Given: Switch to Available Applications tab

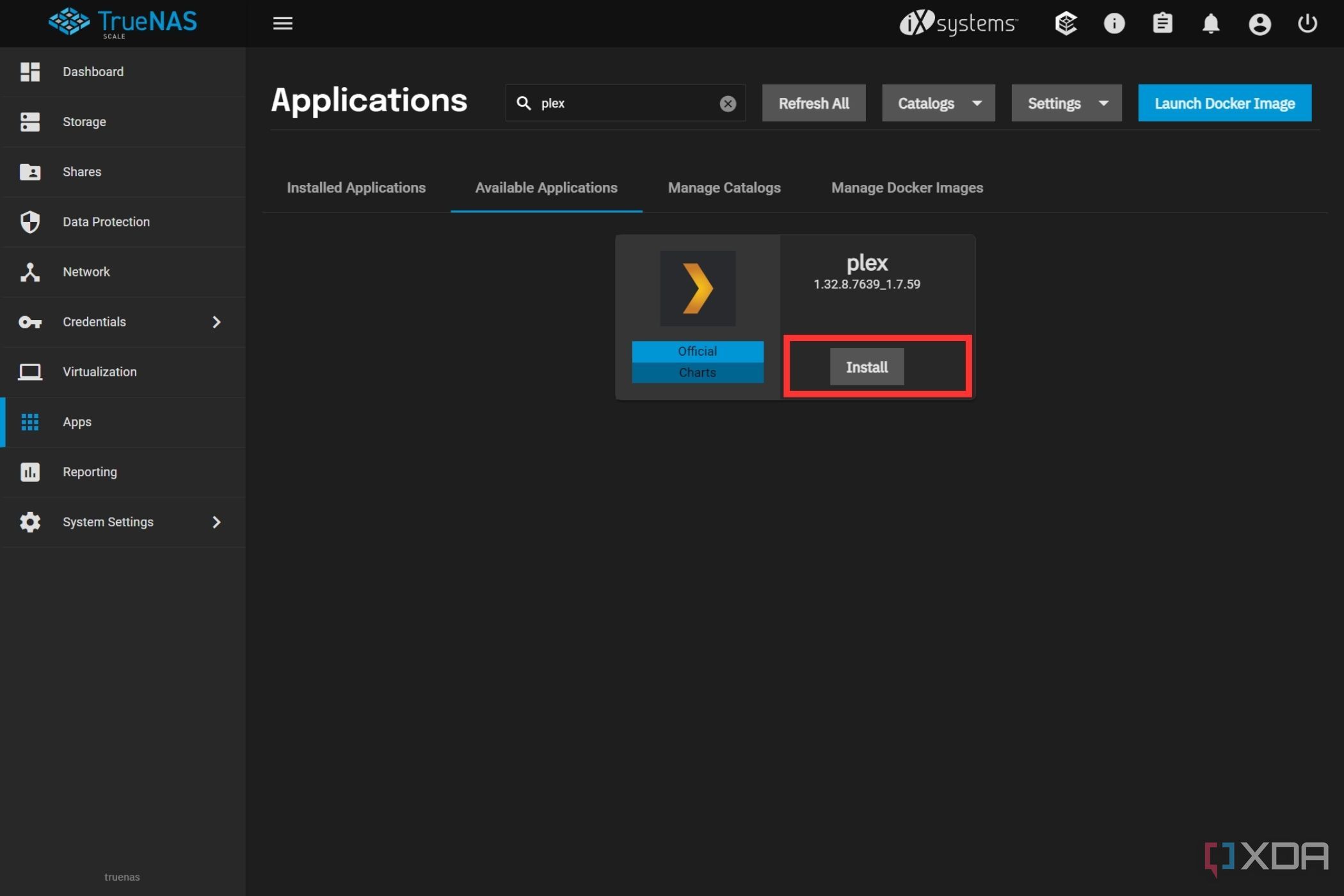Looking at the screenshot, I should (x=546, y=188).
